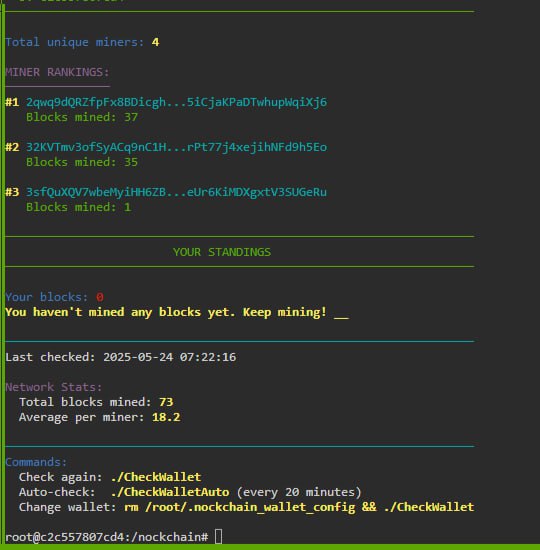540x550 pixels.
Task: Click 'Blocks mined: 37' line
Action: pos(82,117)
